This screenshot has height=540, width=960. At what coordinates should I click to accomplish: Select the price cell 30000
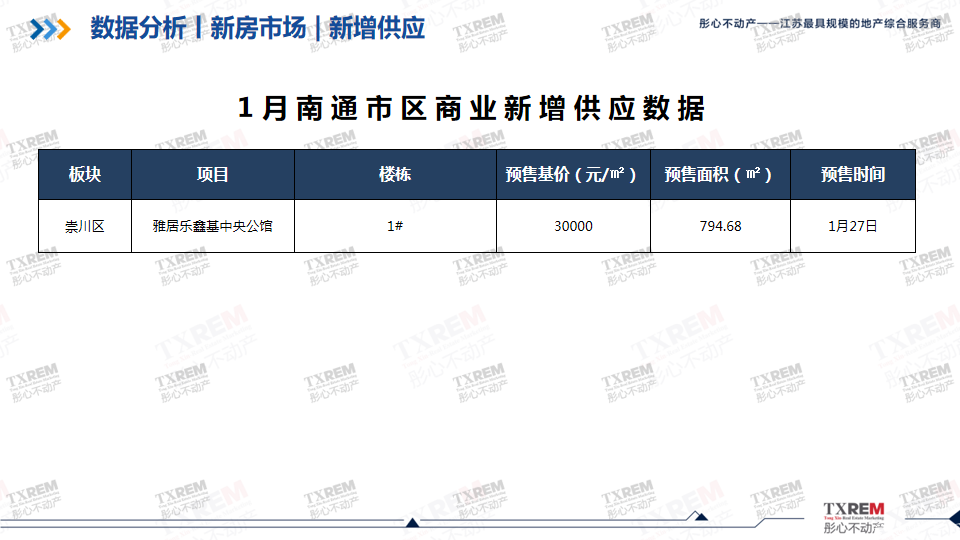pos(574,227)
